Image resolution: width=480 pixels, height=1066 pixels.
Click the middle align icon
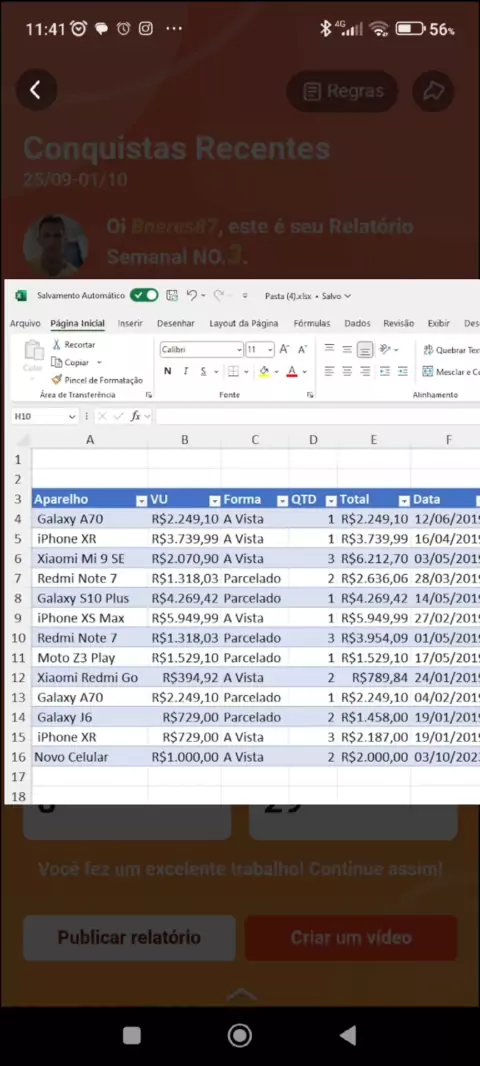(347, 349)
